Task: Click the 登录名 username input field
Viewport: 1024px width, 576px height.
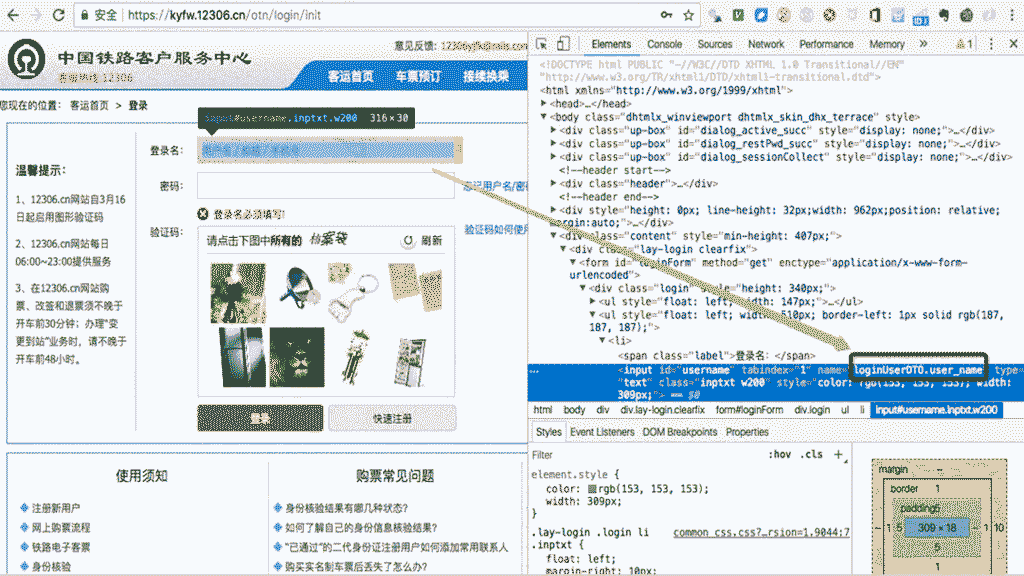Action: click(x=327, y=150)
